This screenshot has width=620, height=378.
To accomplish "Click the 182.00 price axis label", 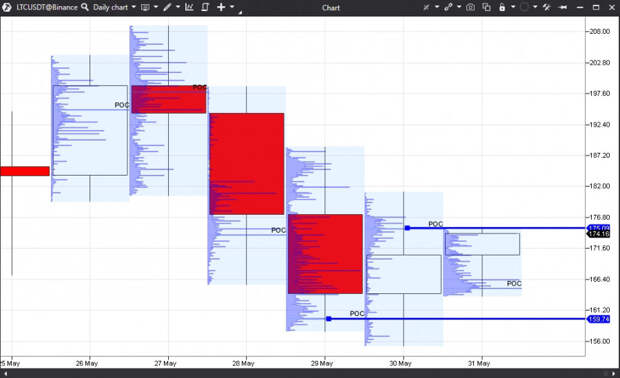I will tap(599, 186).
